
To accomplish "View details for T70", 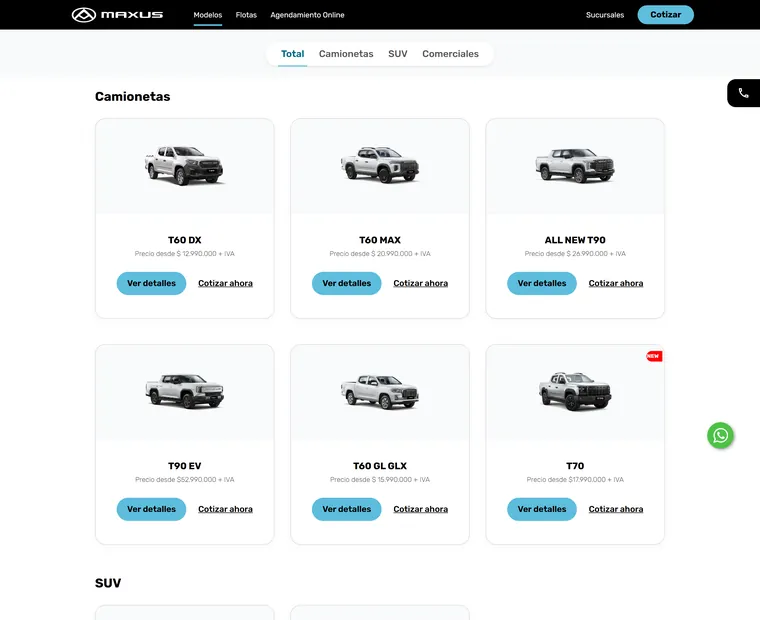I will (542, 509).
